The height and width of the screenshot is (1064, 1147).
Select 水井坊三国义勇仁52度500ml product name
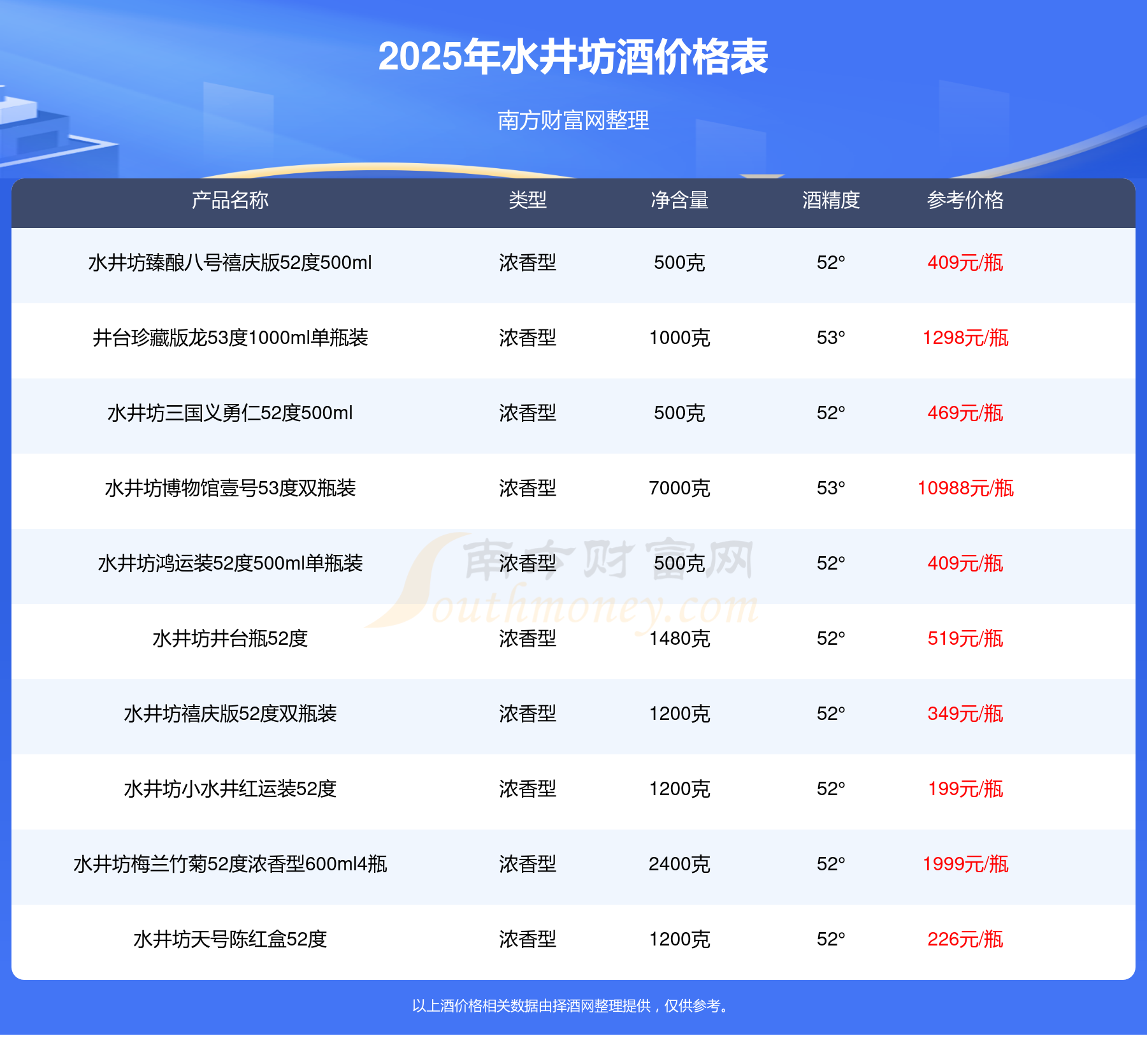point(230,413)
